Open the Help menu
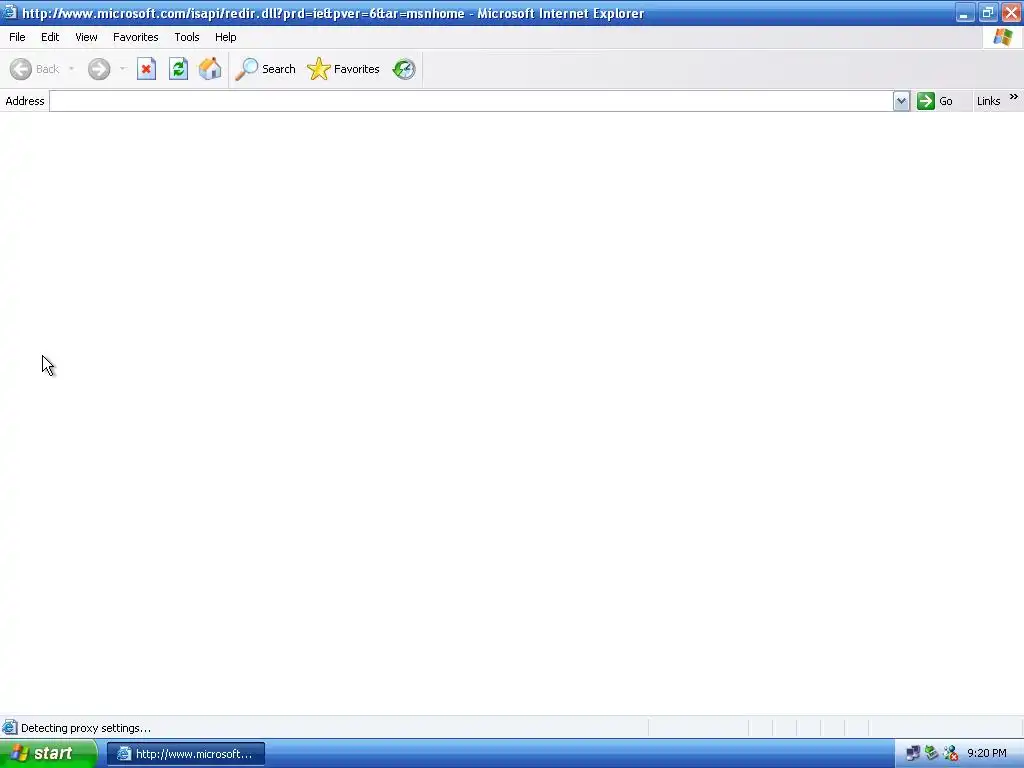This screenshot has height=768, width=1024. [x=225, y=37]
